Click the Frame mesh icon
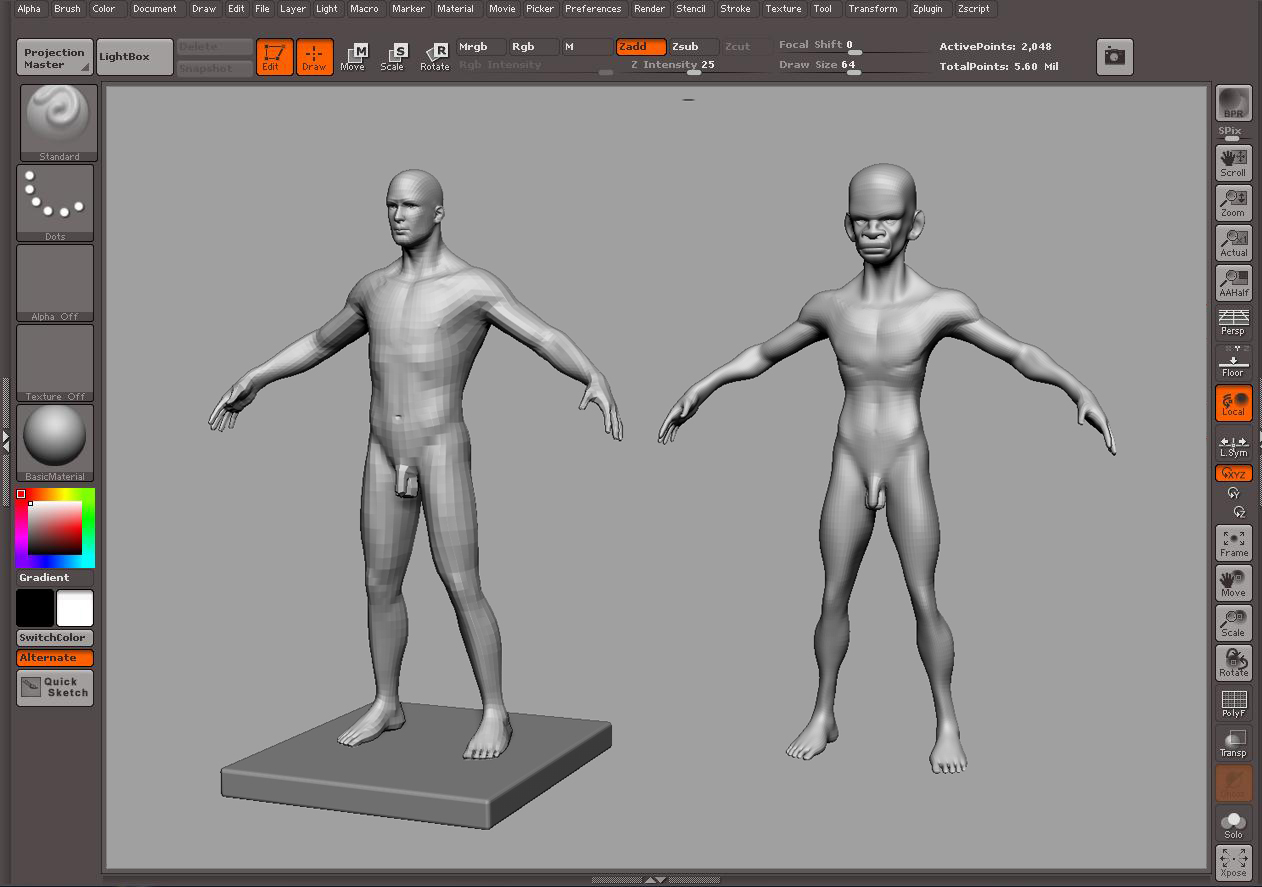 [x=1233, y=543]
